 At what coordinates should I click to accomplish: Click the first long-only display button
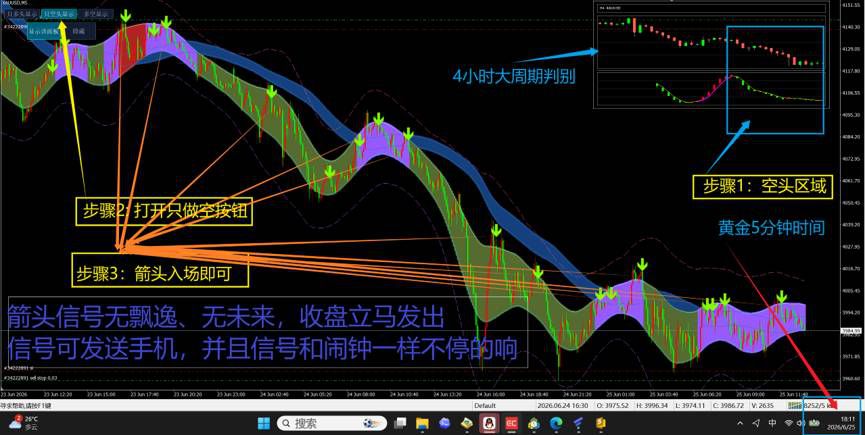22,13
